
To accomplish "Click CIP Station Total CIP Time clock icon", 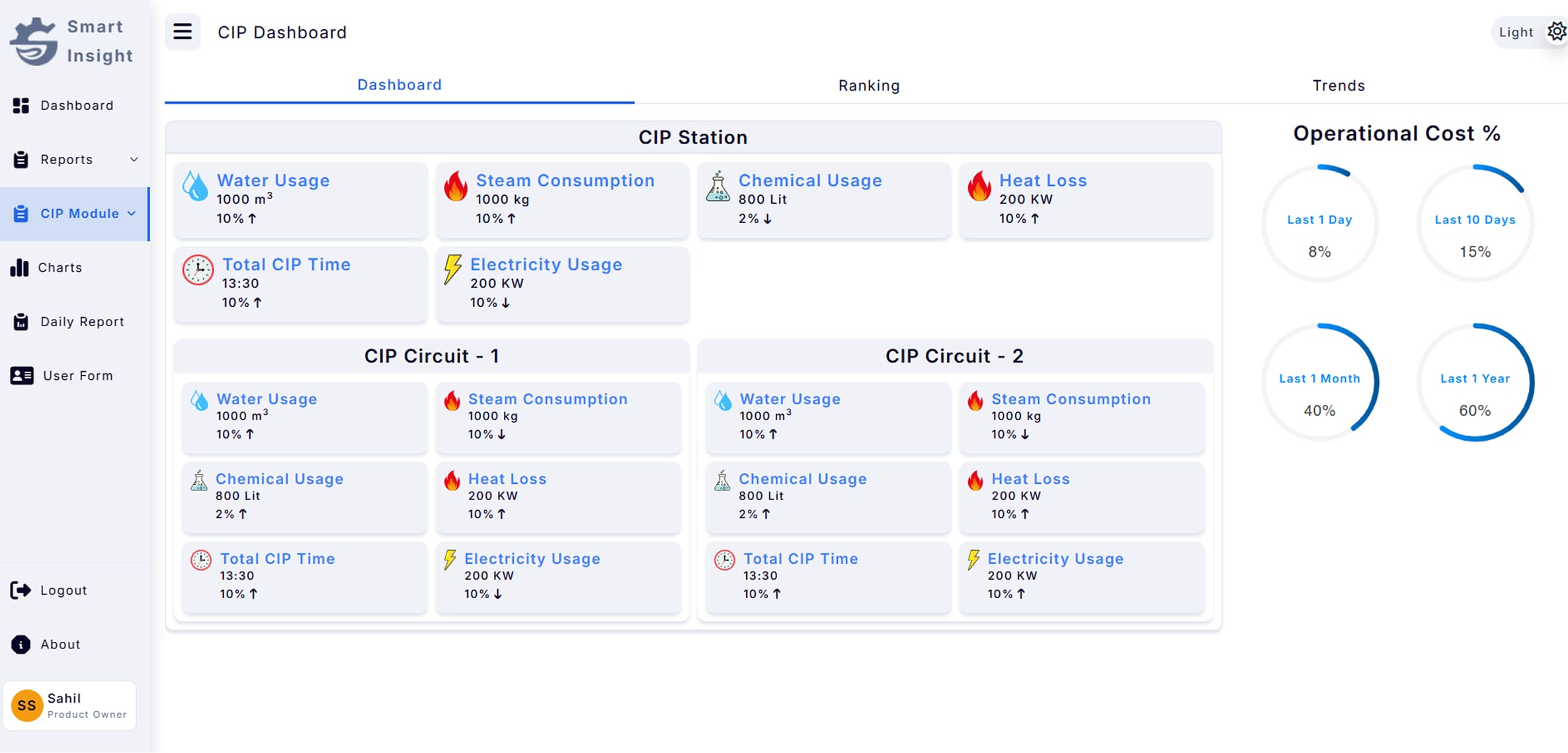I will point(198,270).
